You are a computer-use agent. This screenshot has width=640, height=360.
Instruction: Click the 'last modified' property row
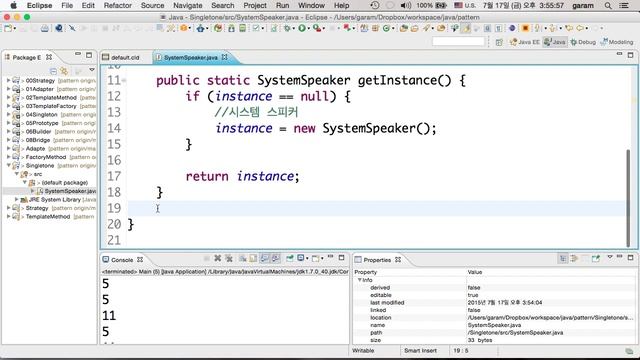point(494,302)
